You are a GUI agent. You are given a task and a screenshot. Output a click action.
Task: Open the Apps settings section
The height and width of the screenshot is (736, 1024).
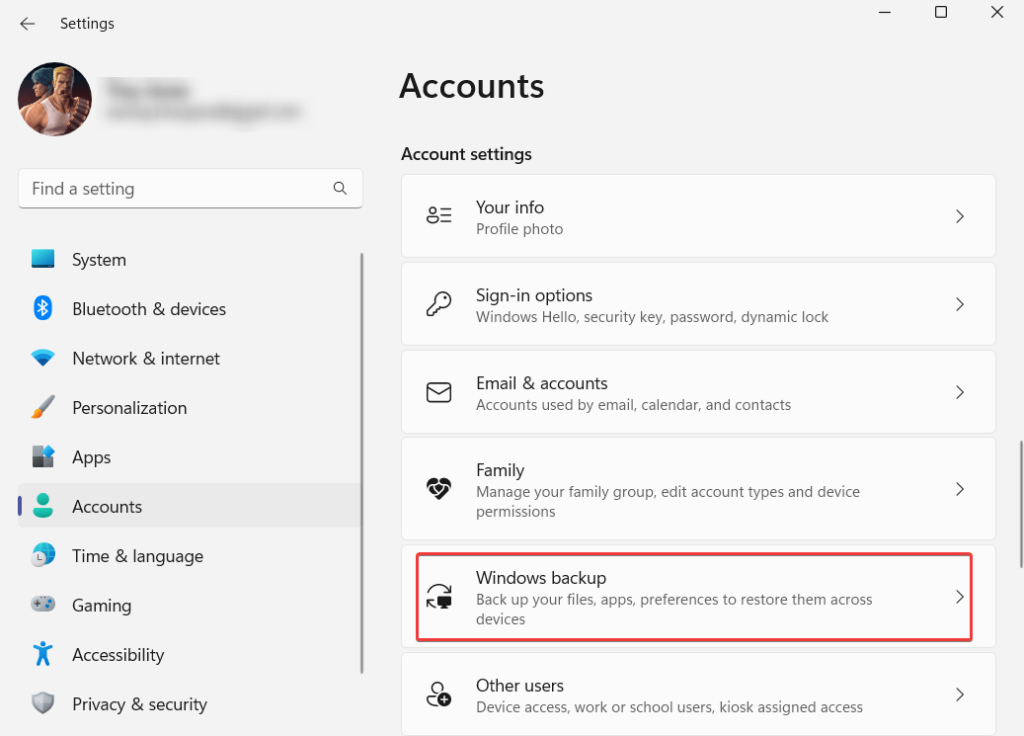[91, 457]
